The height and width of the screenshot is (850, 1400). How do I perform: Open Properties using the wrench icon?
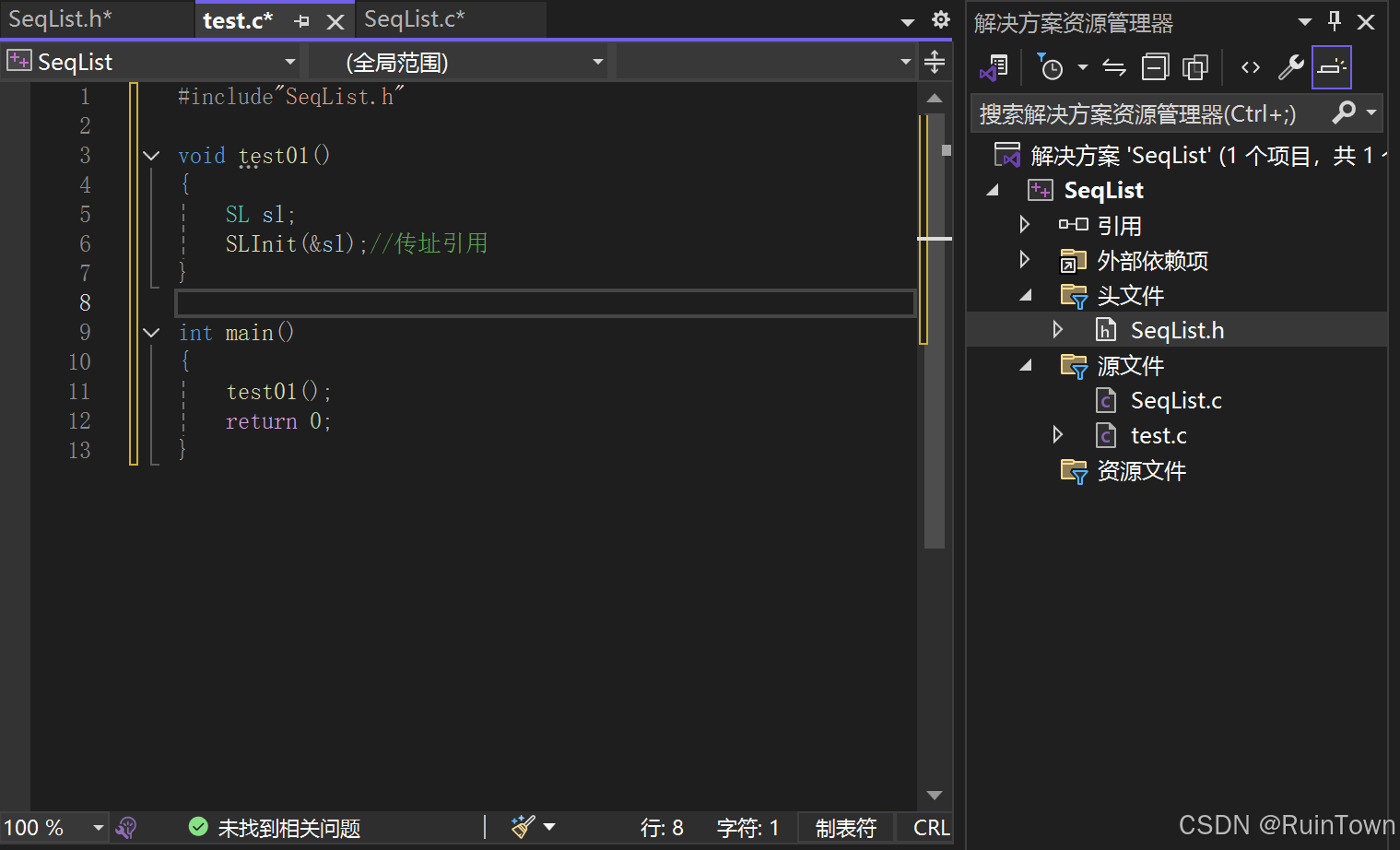[1290, 66]
